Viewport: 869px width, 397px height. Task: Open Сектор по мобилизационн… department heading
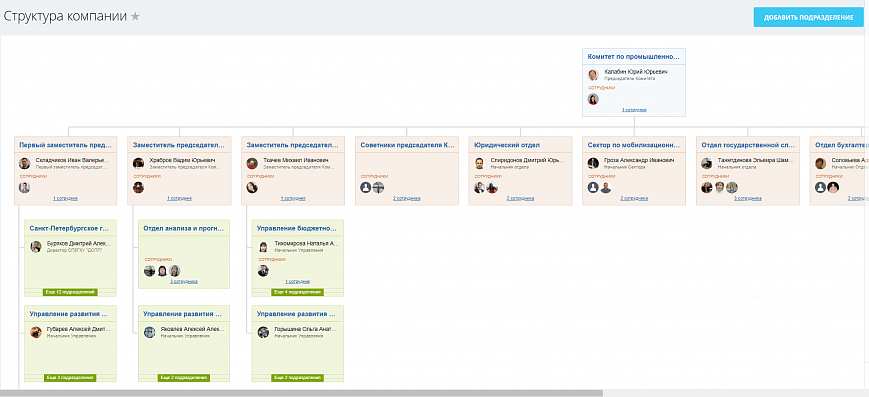tap(633, 145)
